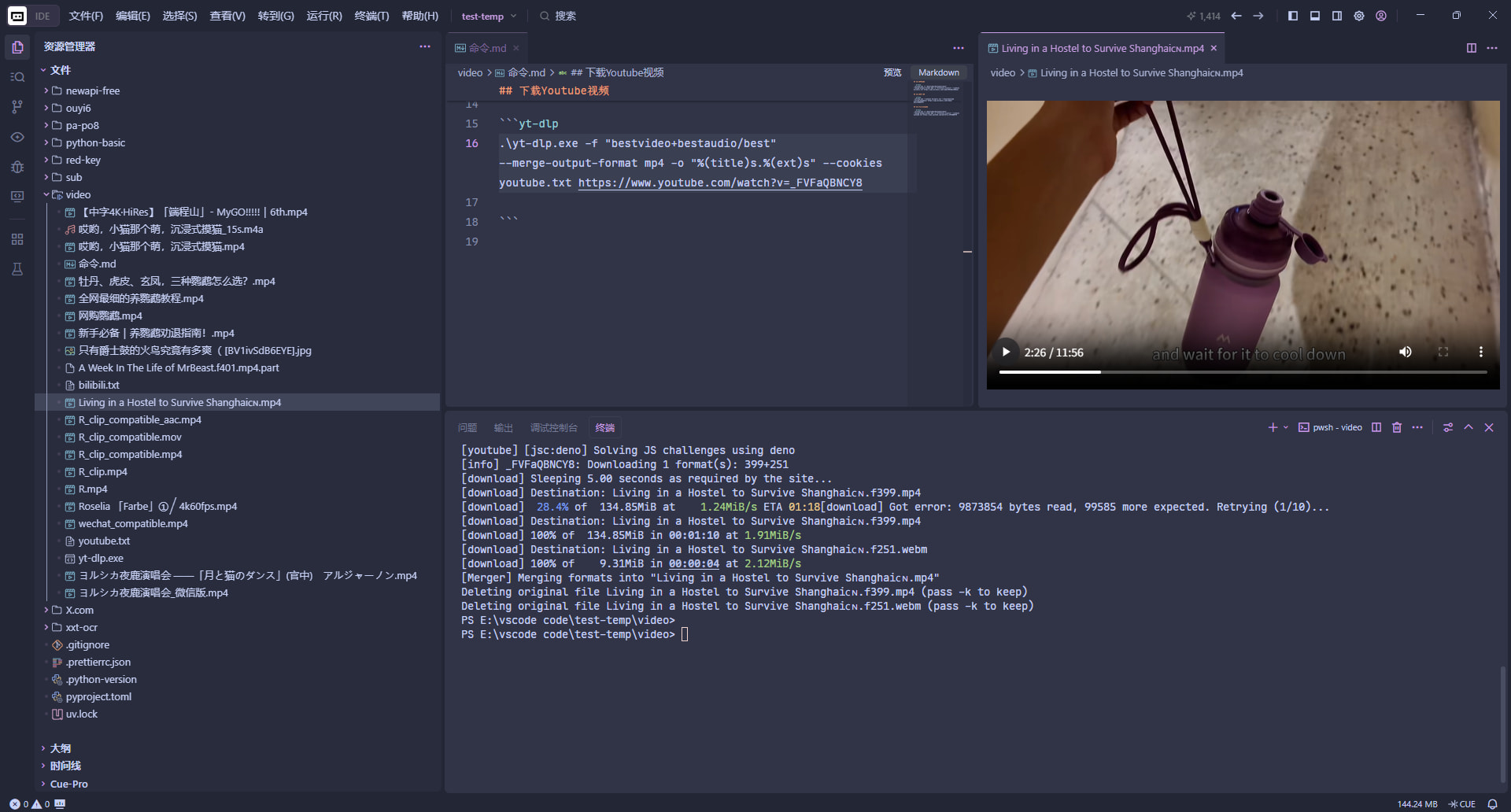Open more actions for video editor group
Viewport: 1511px width, 812px height.
pyautogui.click(x=1492, y=48)
